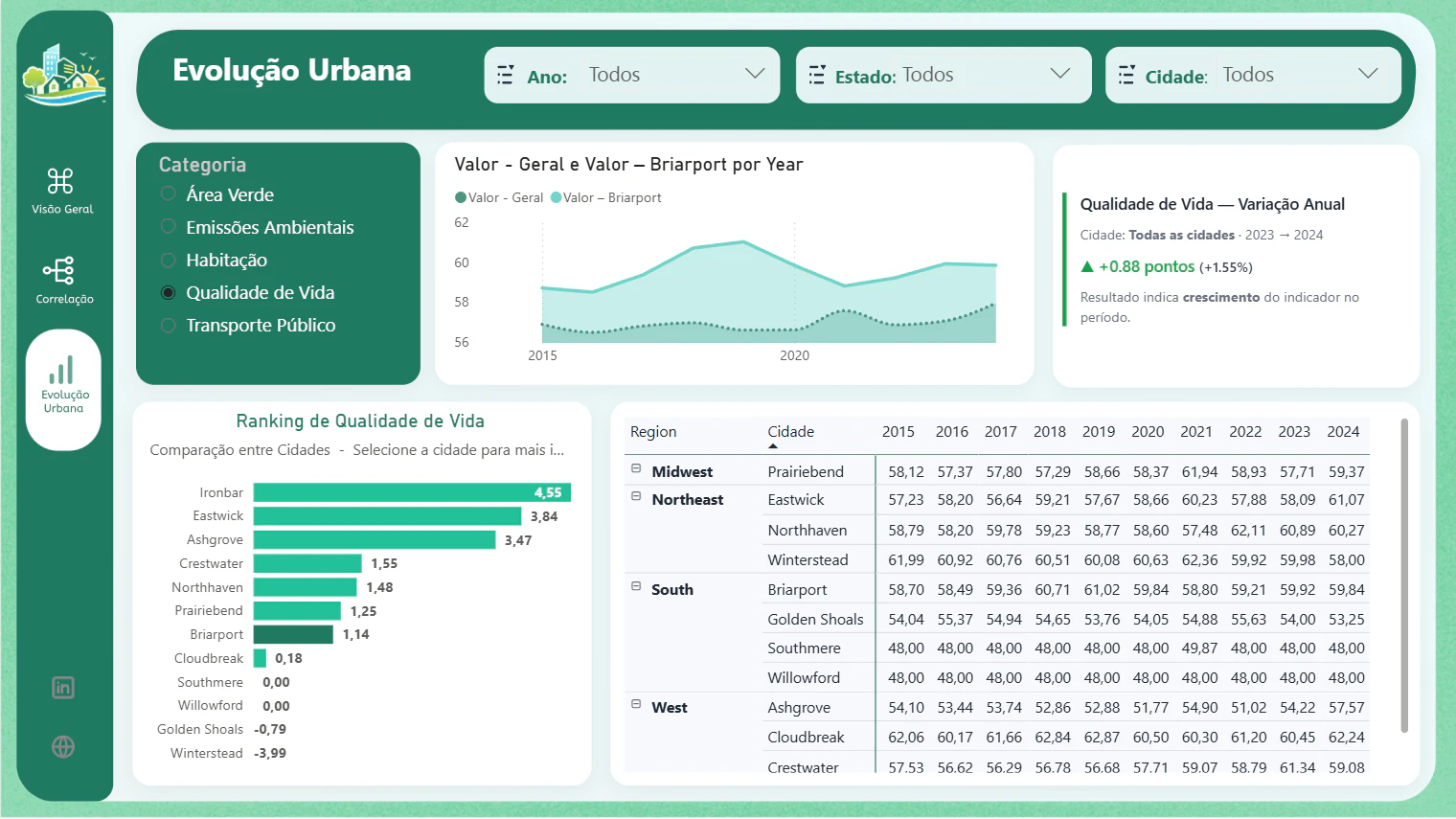This screenshot has width=1456, height=819.
Task: Click the Winterstead city cell in table
Action: tap(808, 560)
